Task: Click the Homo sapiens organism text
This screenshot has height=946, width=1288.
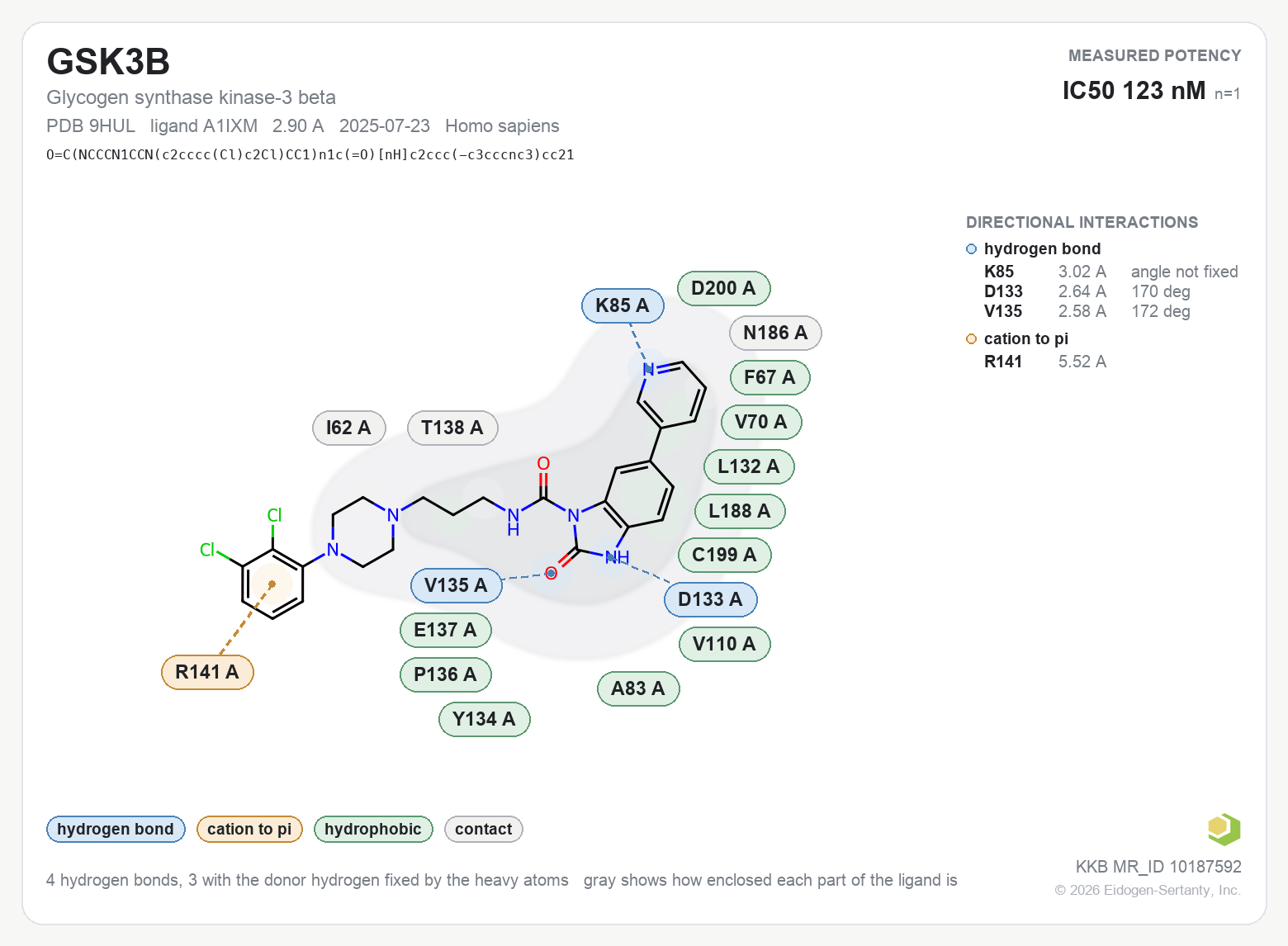Action: click(502, 126)
